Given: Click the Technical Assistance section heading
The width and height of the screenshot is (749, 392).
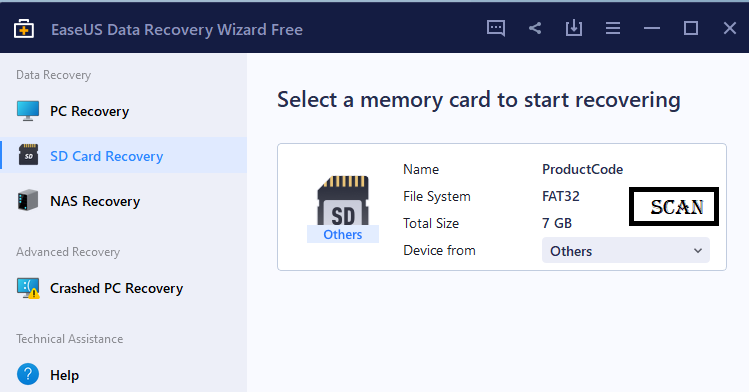Looking at the screenshot, I should click(70, 339).
